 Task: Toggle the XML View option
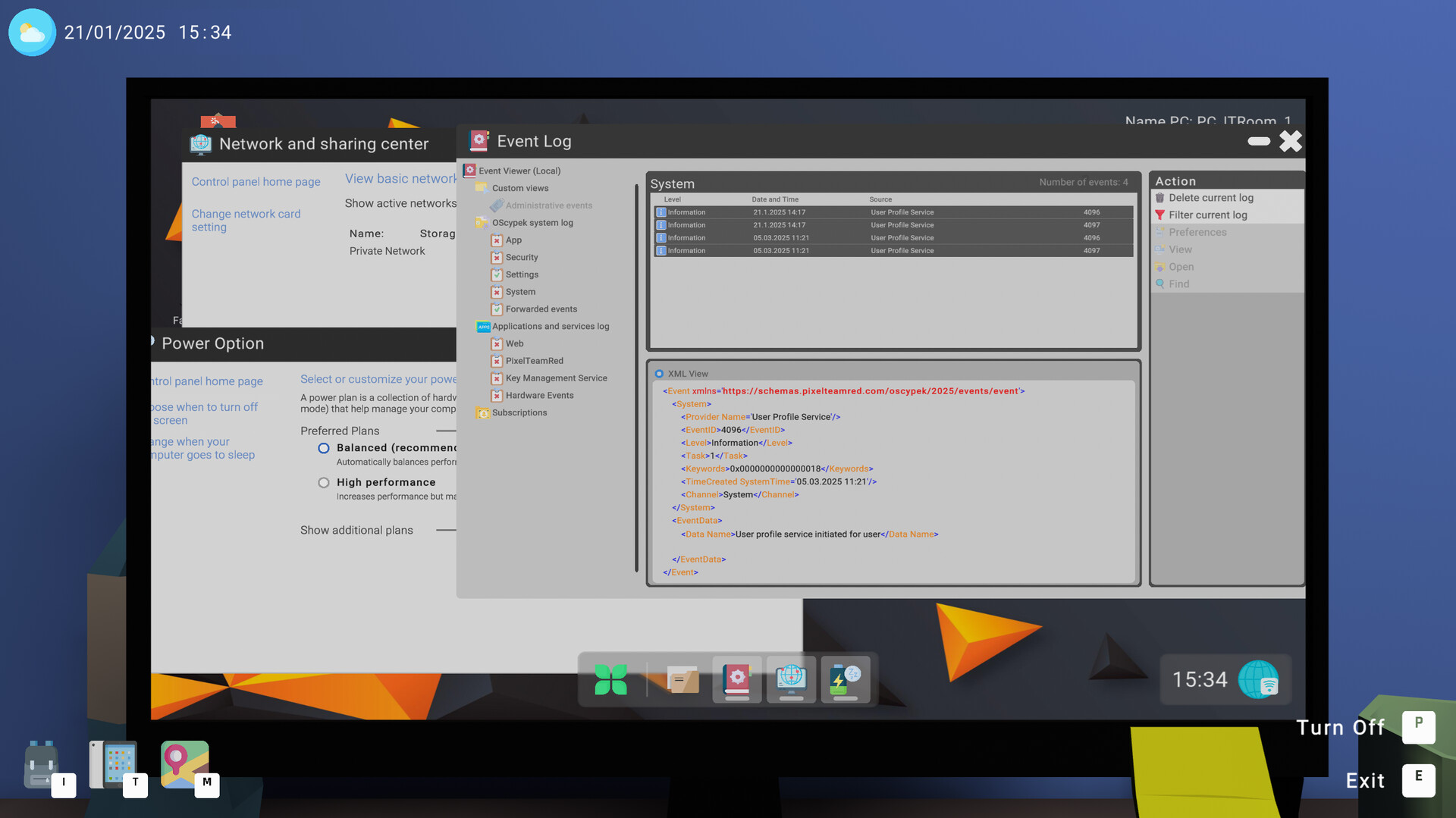tap(659, 373)
